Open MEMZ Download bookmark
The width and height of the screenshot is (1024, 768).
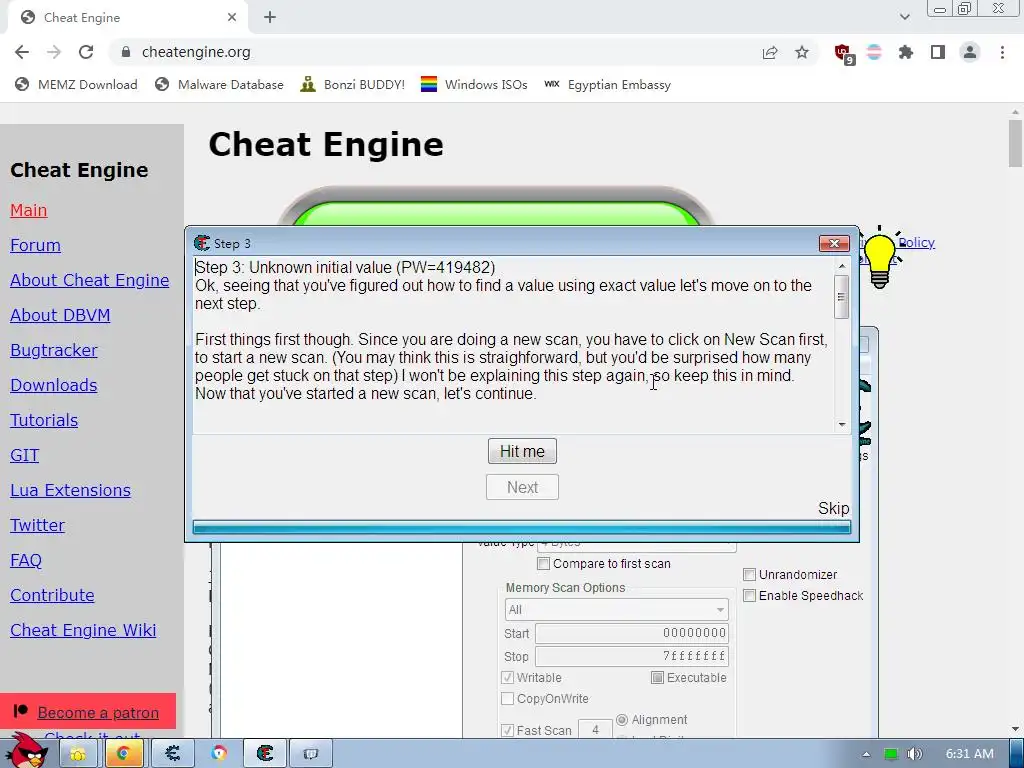(x=76, y=85)
